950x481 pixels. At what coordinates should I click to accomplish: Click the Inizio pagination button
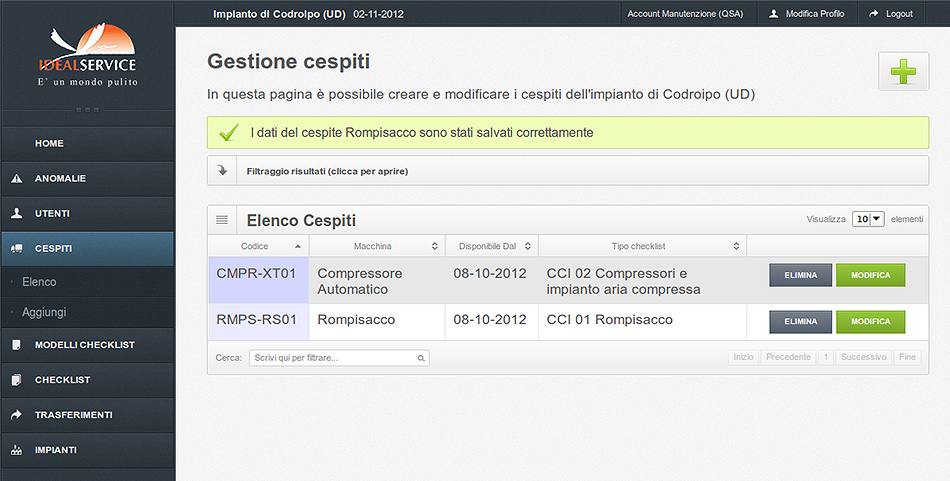pos(743,357)
